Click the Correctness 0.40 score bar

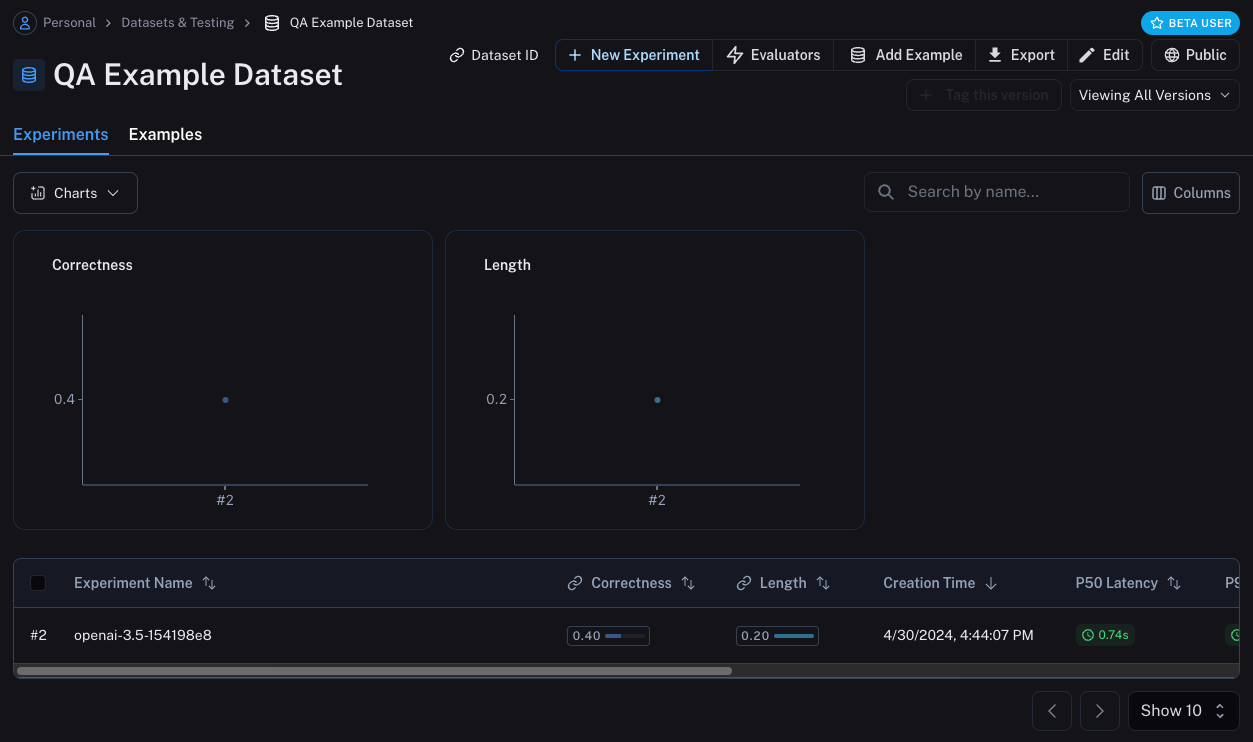pyautogui.click(x=608, y=636)
